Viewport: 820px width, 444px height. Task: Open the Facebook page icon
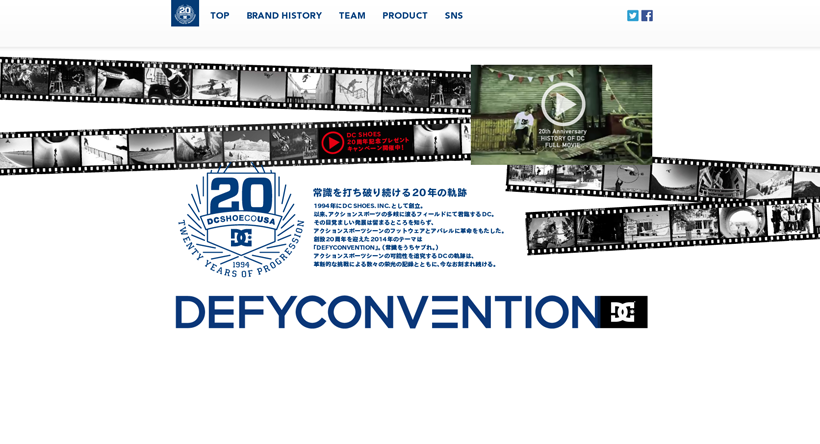pyautogui.click(x=647, y=16)
